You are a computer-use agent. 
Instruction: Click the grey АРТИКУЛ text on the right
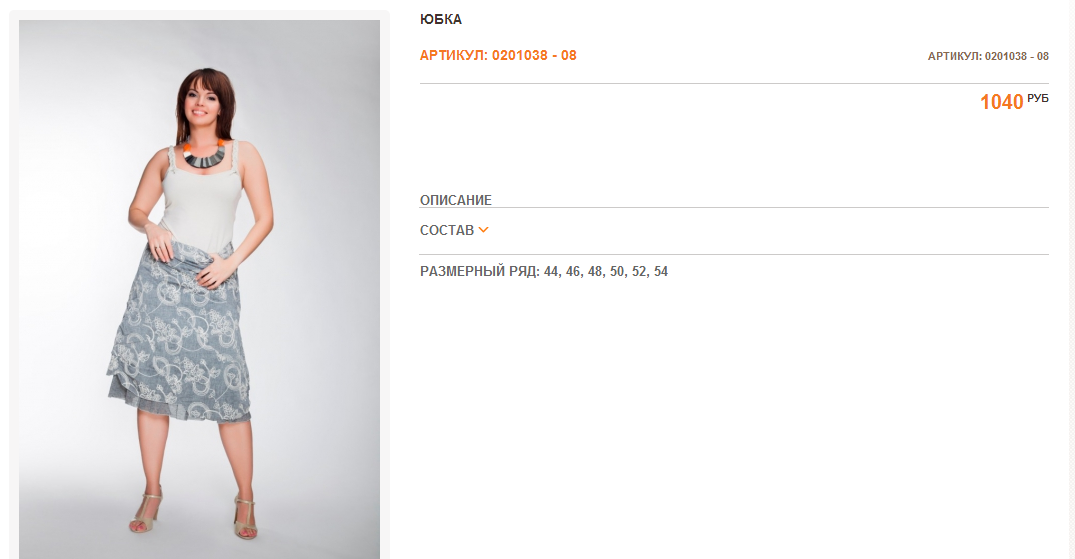pos(988,56)
